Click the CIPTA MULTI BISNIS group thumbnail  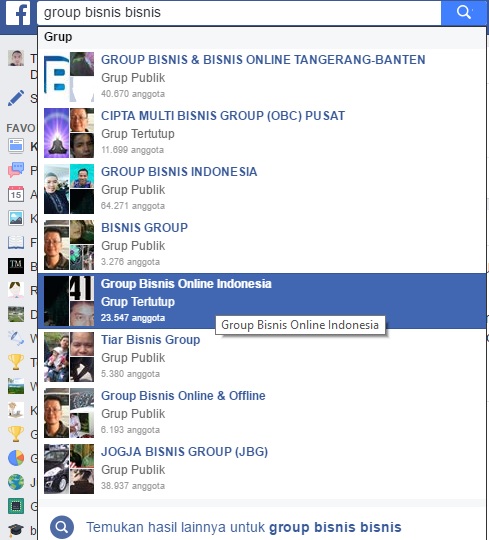pyautogui.click(x=69, y=133)
